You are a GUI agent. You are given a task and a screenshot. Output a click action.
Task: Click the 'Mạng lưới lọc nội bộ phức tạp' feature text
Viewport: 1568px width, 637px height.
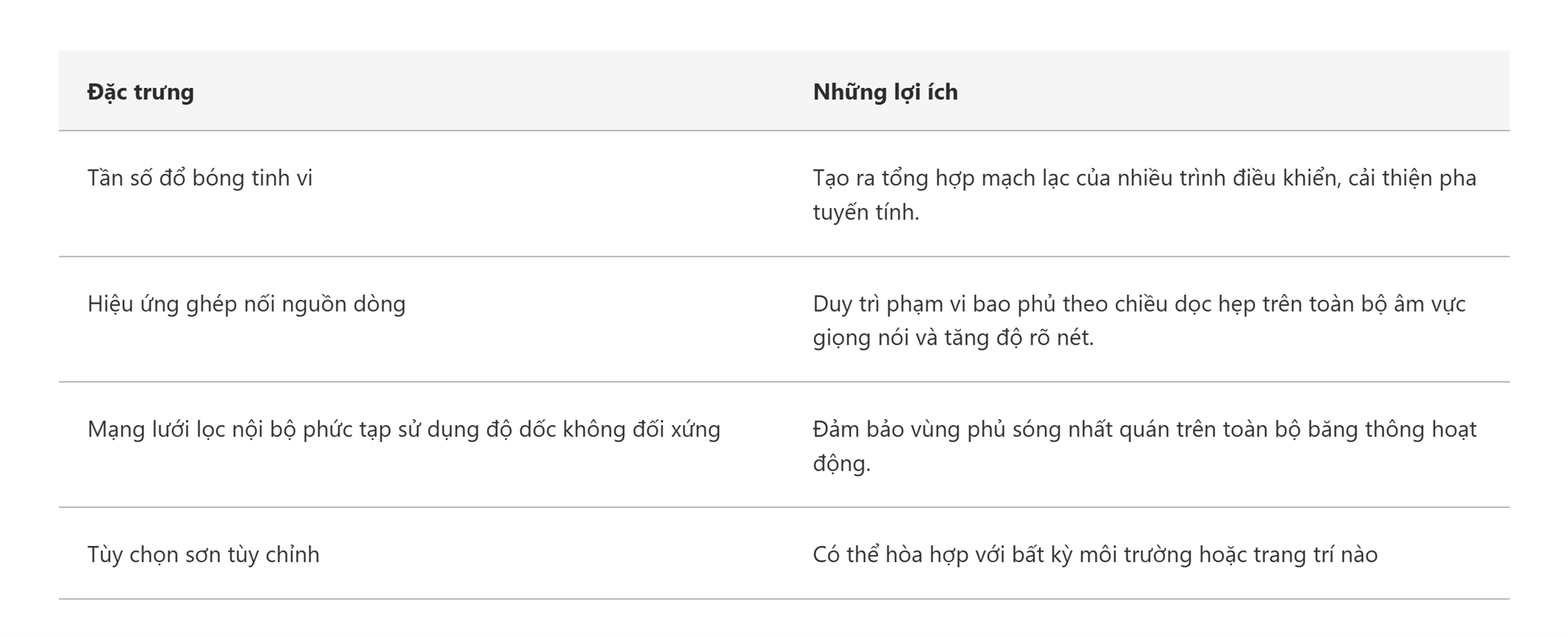240,430
